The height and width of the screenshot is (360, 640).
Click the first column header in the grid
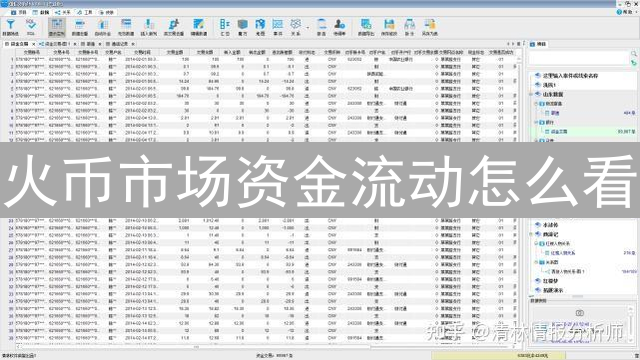[x=32, y=52]
